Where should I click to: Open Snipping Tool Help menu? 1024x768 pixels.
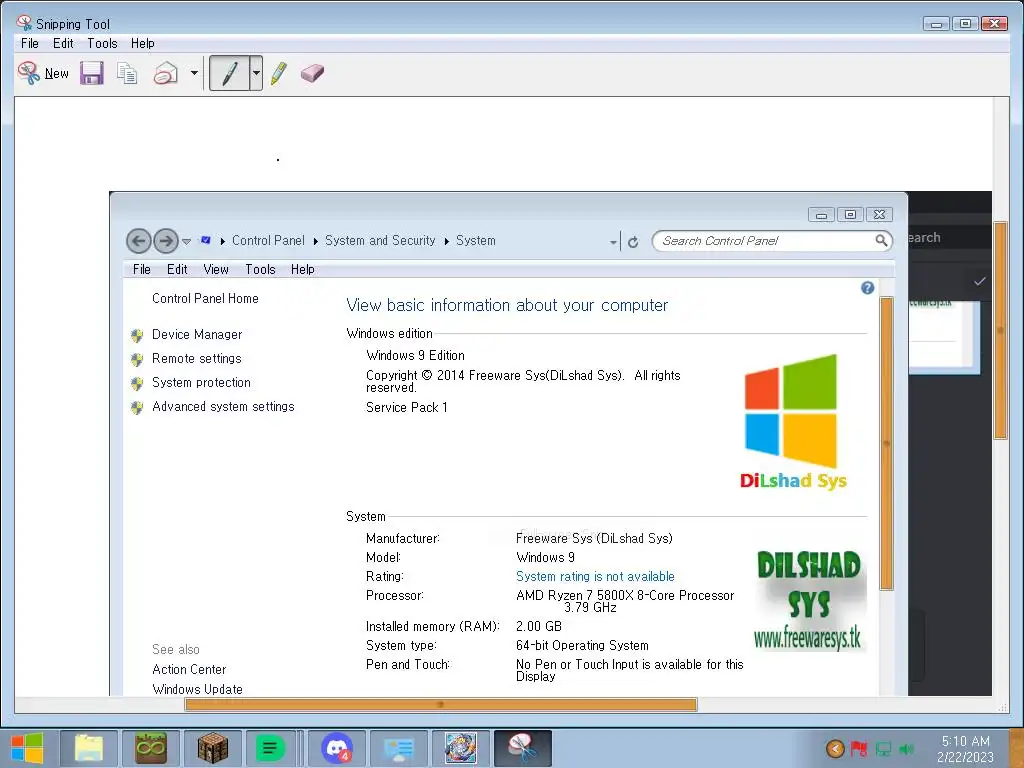(x=142, y=43)
